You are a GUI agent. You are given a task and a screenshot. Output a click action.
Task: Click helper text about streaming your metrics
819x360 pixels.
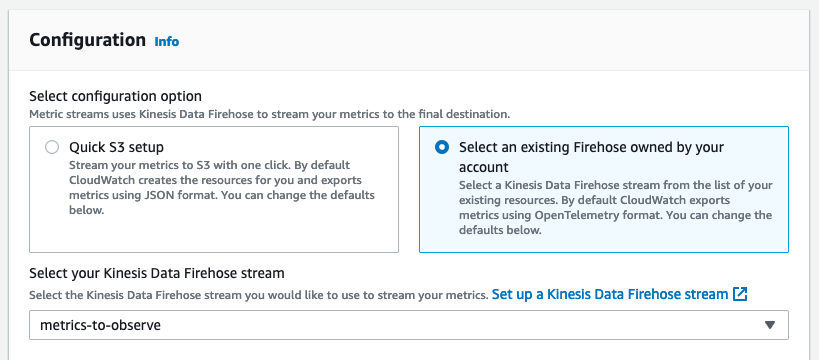click(259, 295)
